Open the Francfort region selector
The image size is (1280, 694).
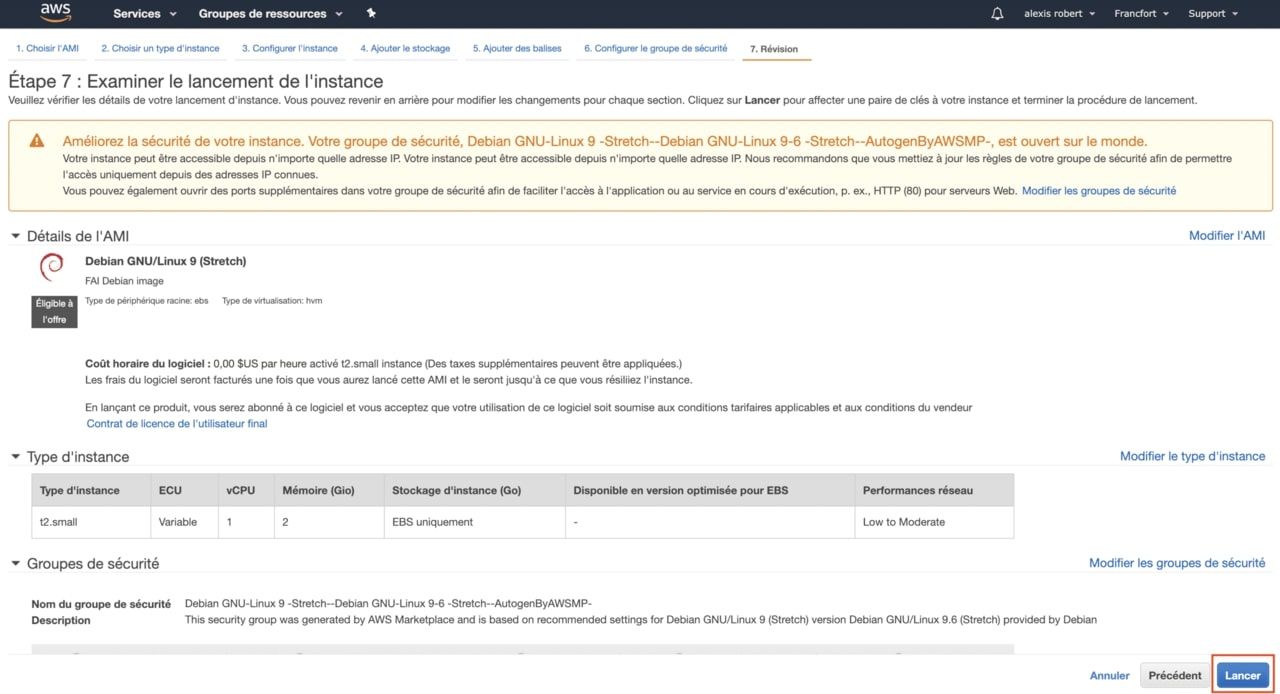coord(1141,14)
